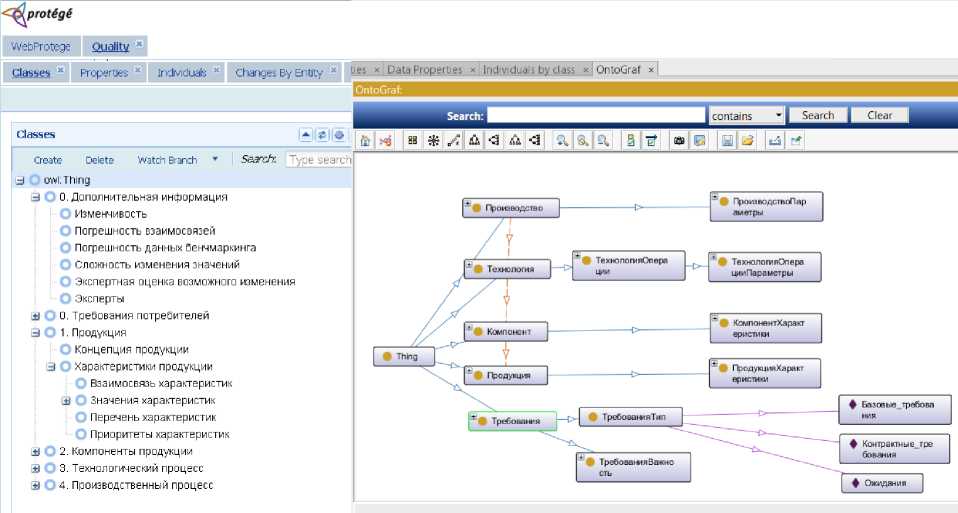
Task: Click the Create link in Classes panel
Action: pyautogui.click(x=48, y=160)
